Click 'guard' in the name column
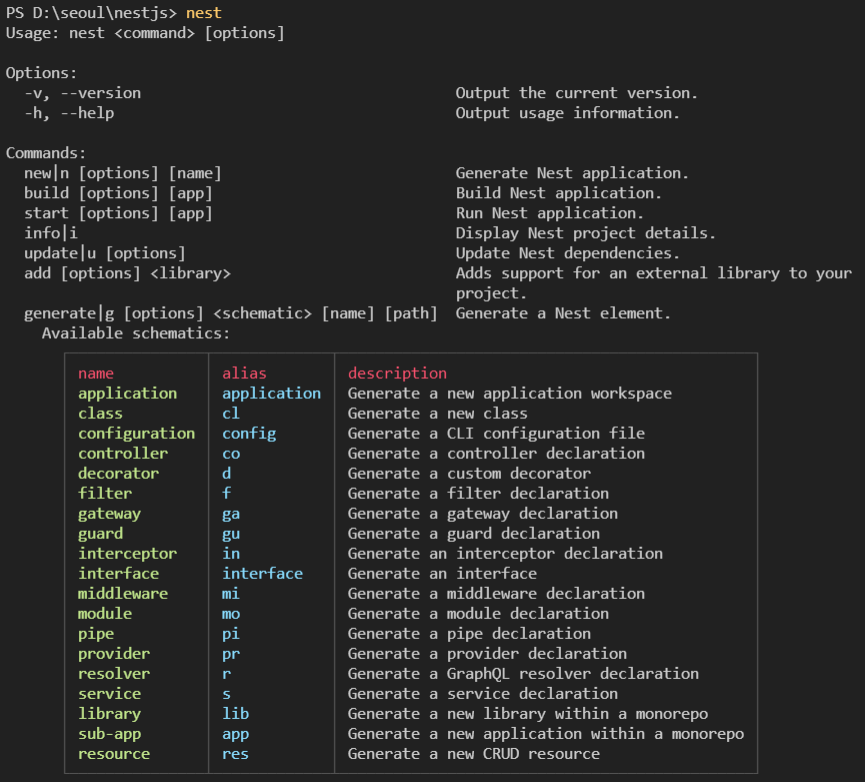The image size is (865, 782). tap(100, 534)
